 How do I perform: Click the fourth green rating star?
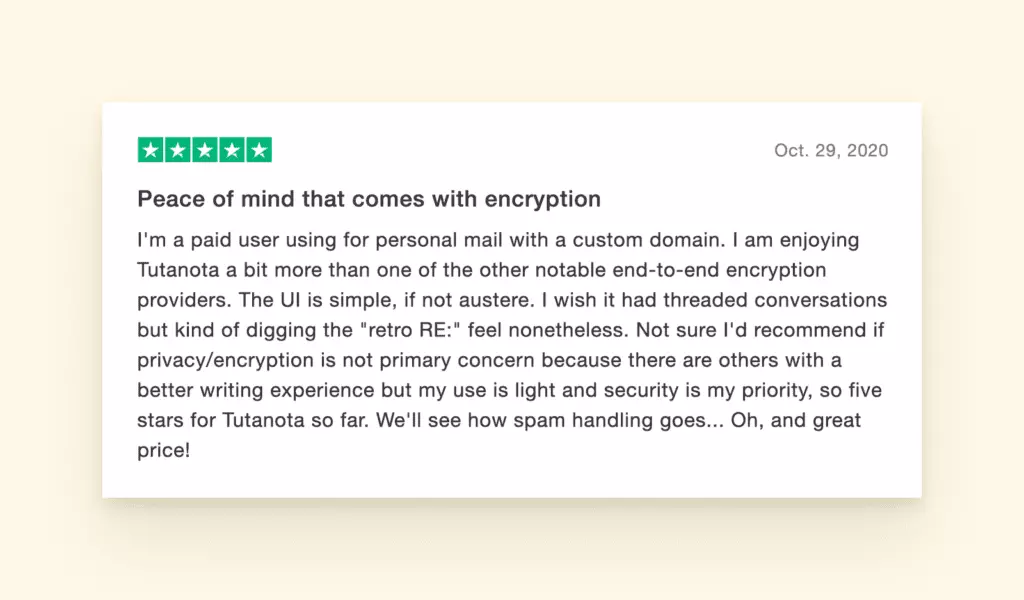pos(232,151)
